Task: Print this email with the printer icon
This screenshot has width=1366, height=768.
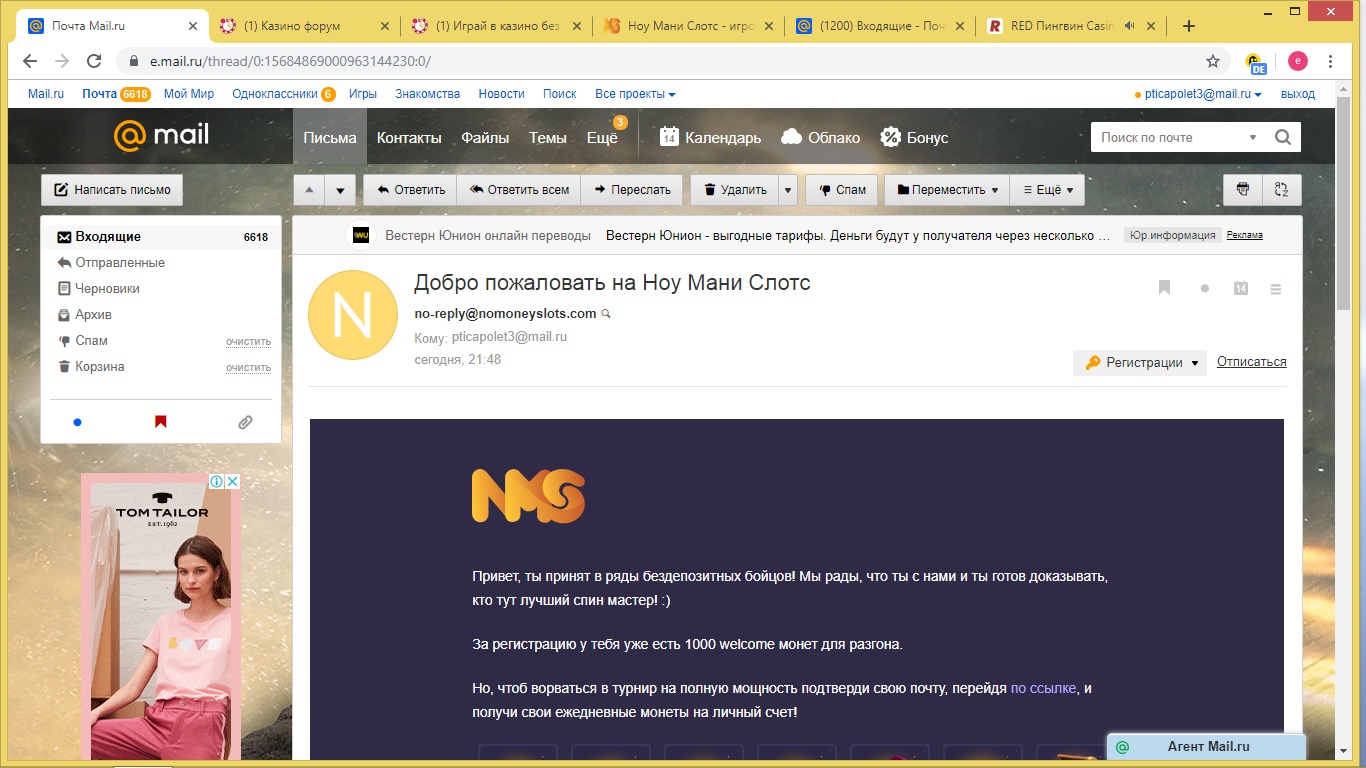Action: tap(1243, 189)
